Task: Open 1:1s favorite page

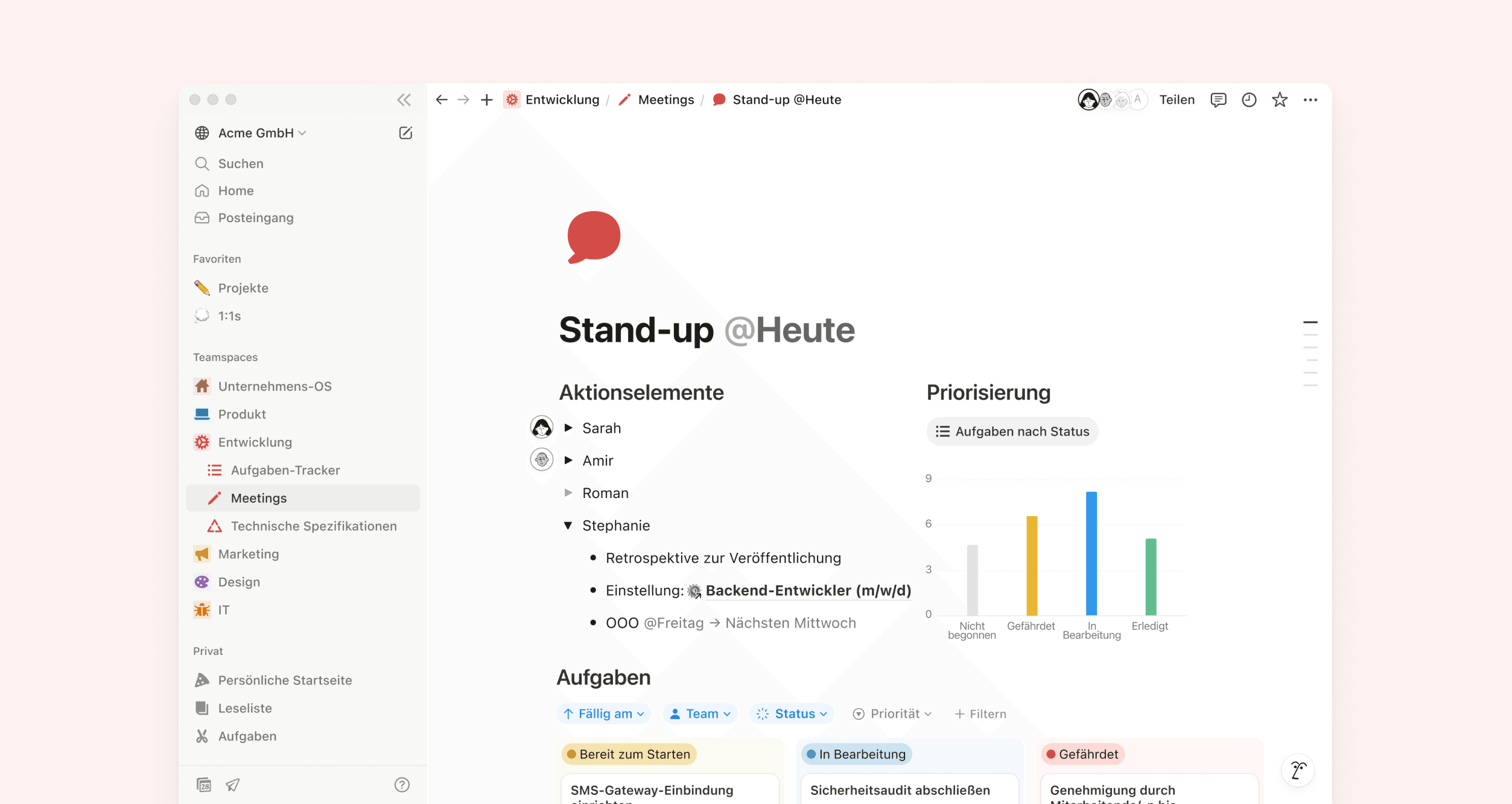Action: click(302, 316)
